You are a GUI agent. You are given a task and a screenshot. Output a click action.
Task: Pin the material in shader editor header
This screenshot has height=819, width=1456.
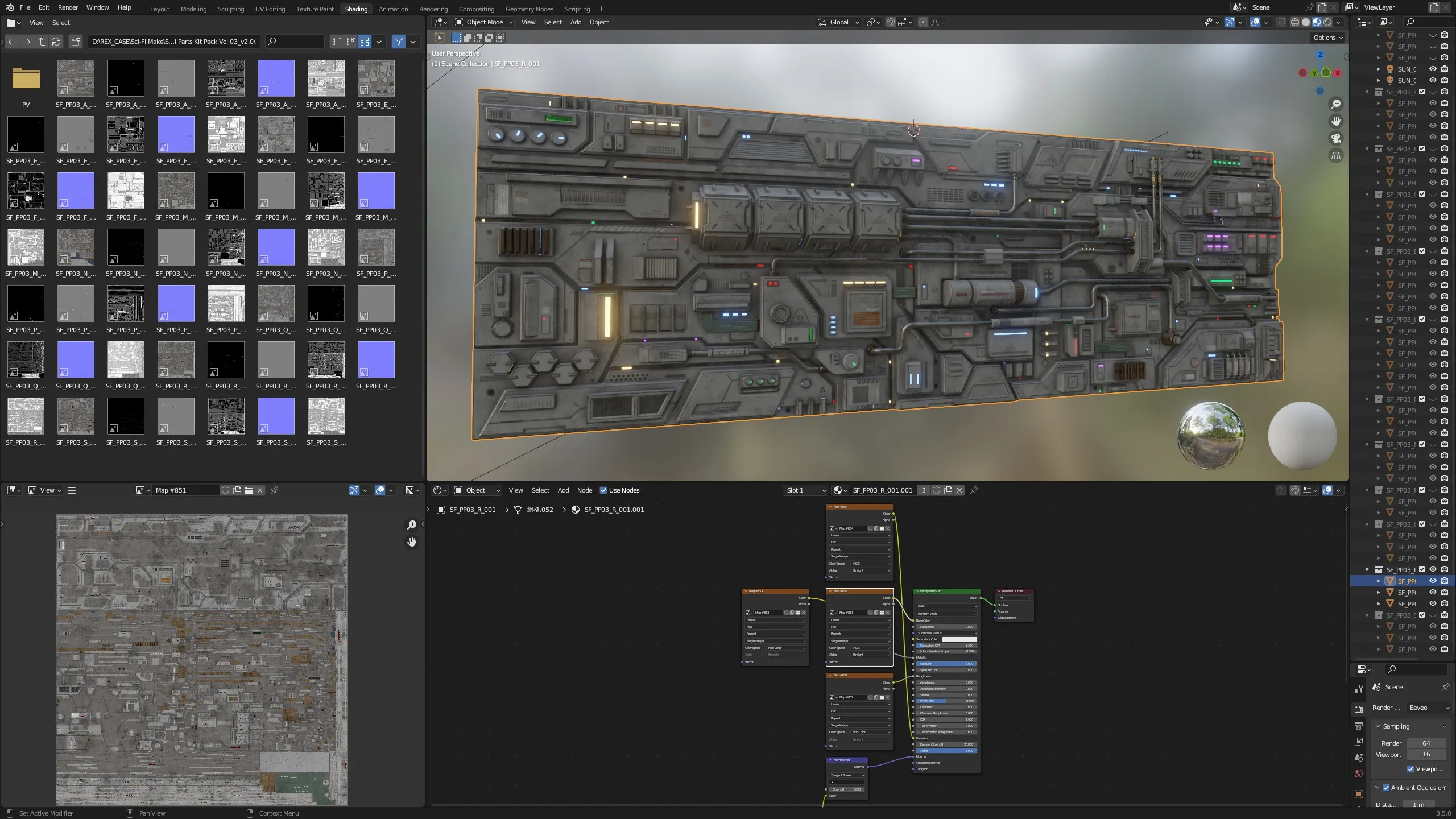(x=974, y=490)
